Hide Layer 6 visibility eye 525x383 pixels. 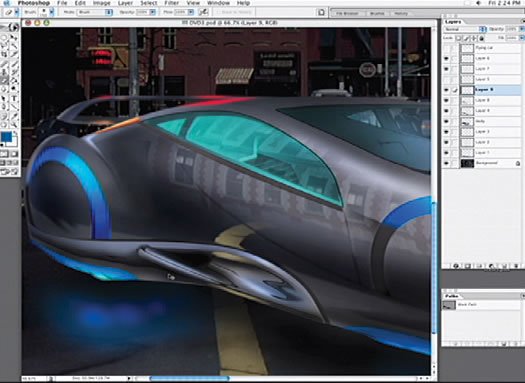click(x=446, y=58)
